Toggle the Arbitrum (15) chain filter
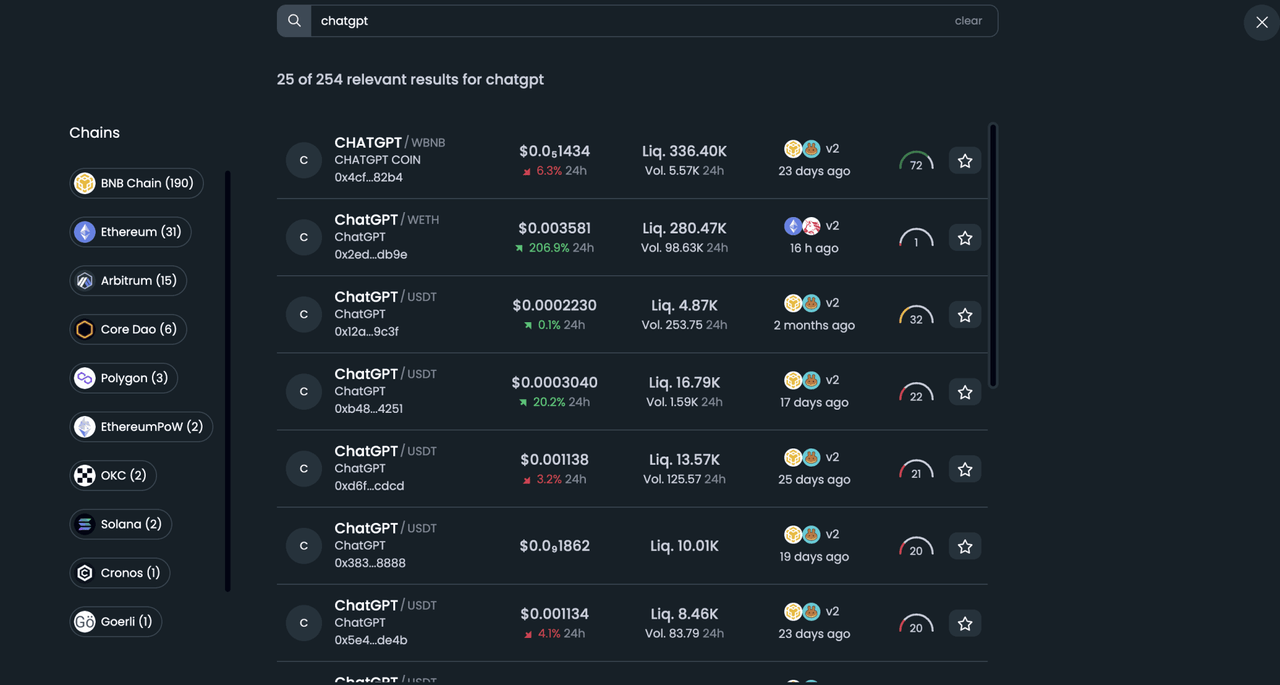1280x685 pixels. 128,281
